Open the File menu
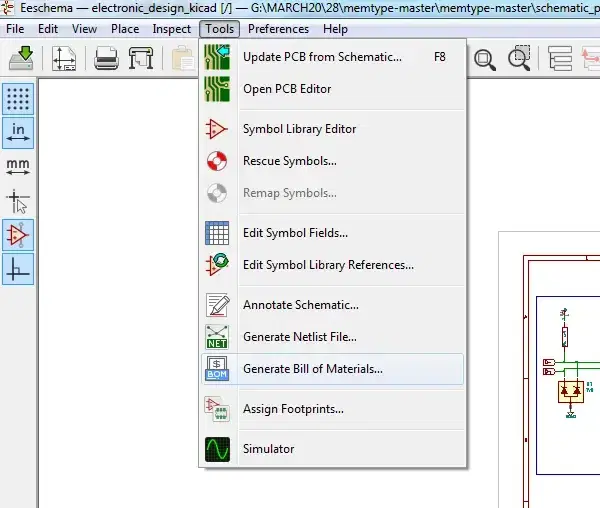Viewport: 600px width, 508px height. [15, 29]
